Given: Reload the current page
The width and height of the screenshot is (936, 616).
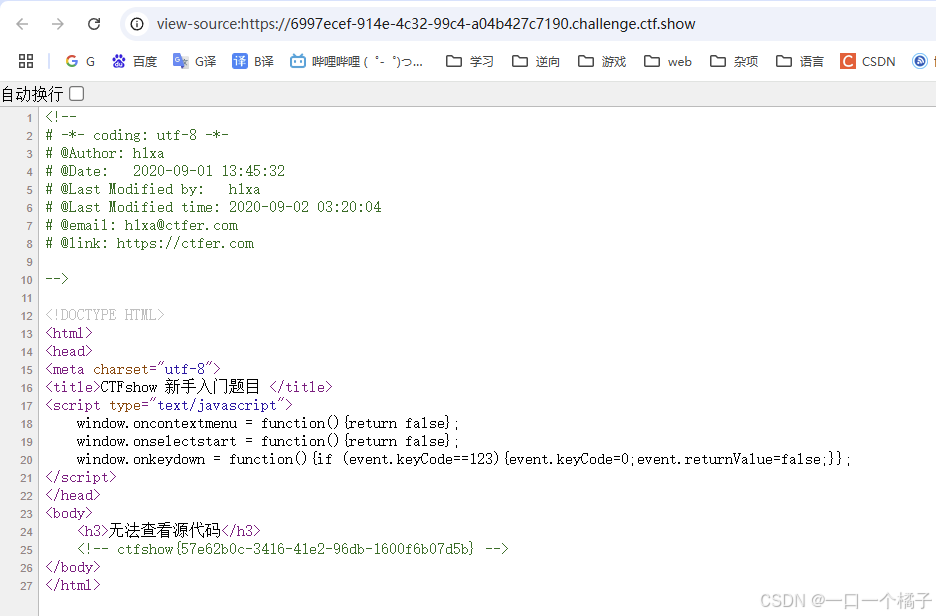Looking at the screenshot, I should click(x=94, y=24).
